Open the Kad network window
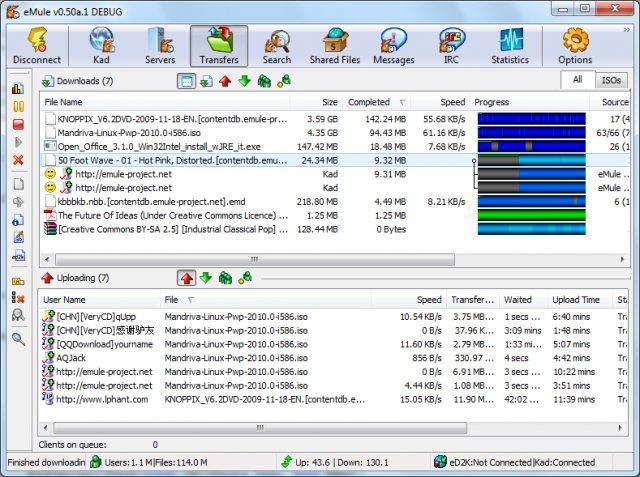Image resolution: width=640 pixels, height=477 pixels. click(101, 46)
